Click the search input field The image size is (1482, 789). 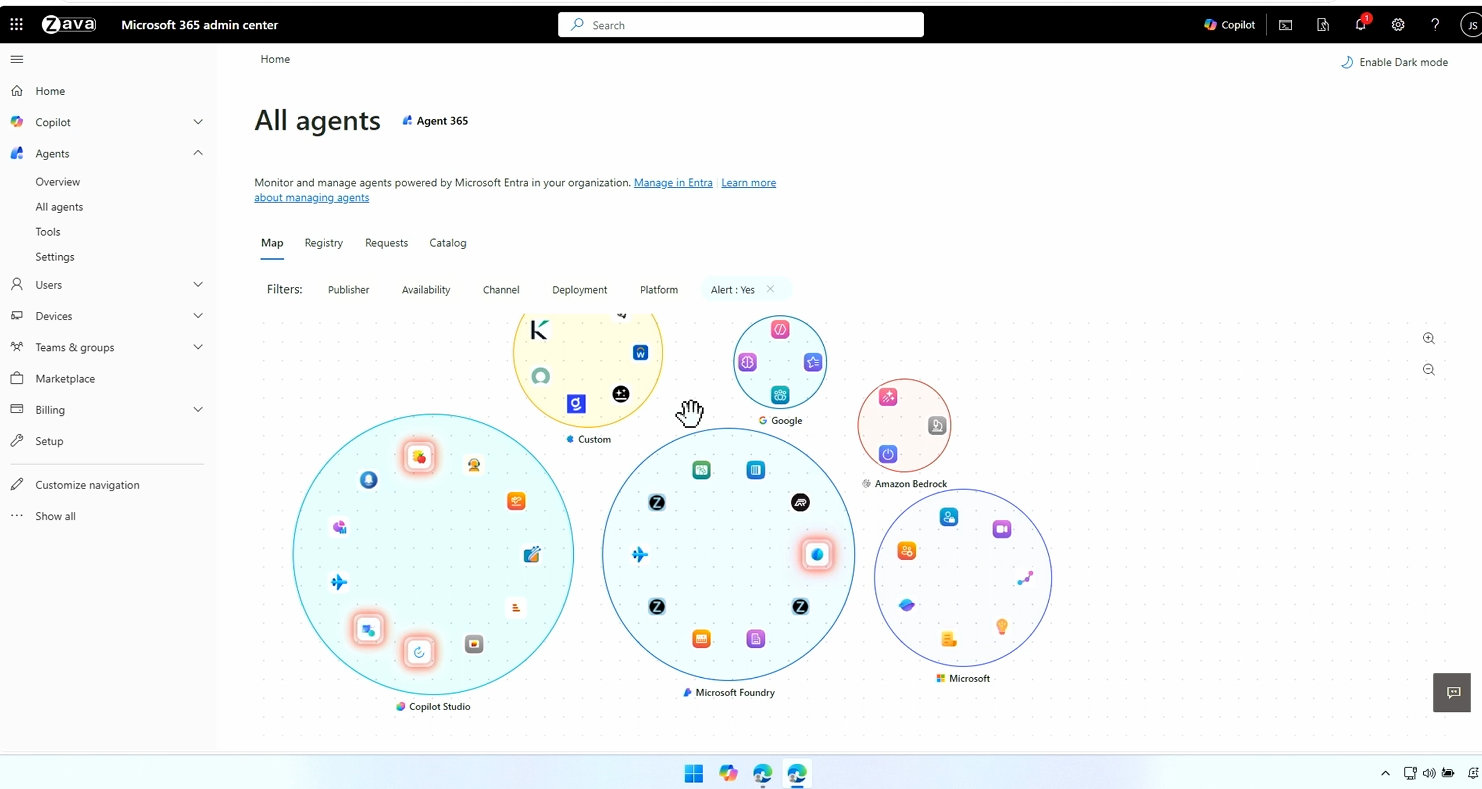(x=740, y=25)
